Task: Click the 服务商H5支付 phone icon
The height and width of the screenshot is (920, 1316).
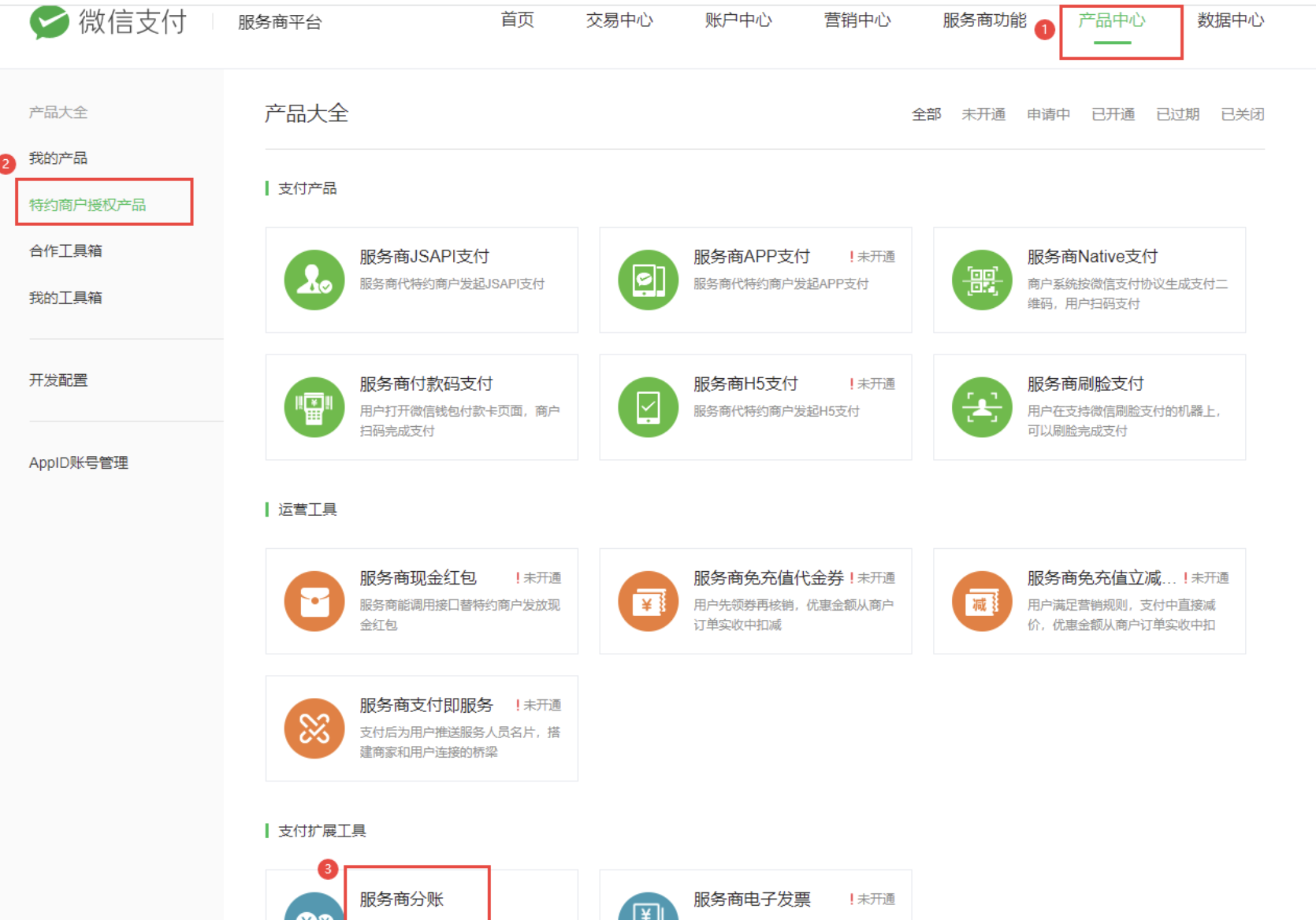Action: (x=649, y=407)
